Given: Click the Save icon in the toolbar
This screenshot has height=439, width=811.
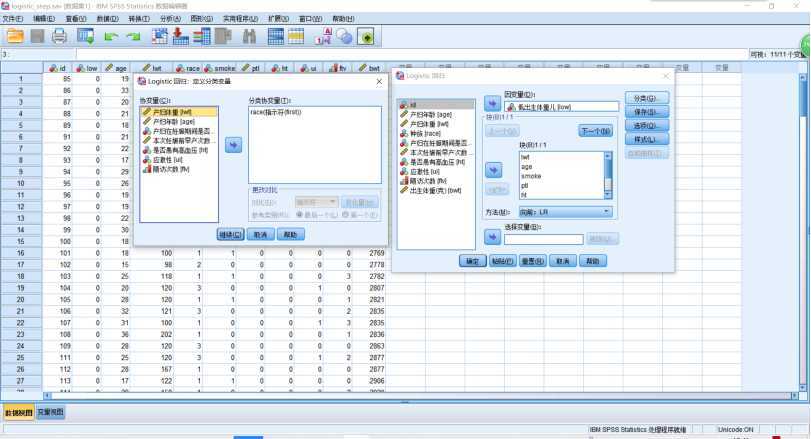Looking at the screenshot, I should point(37,36).
